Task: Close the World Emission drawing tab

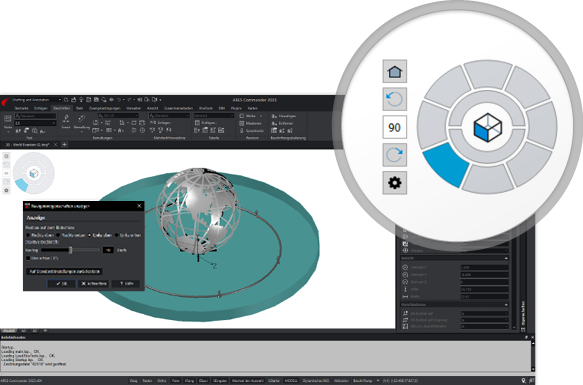Action: click(x=55, y=144)
